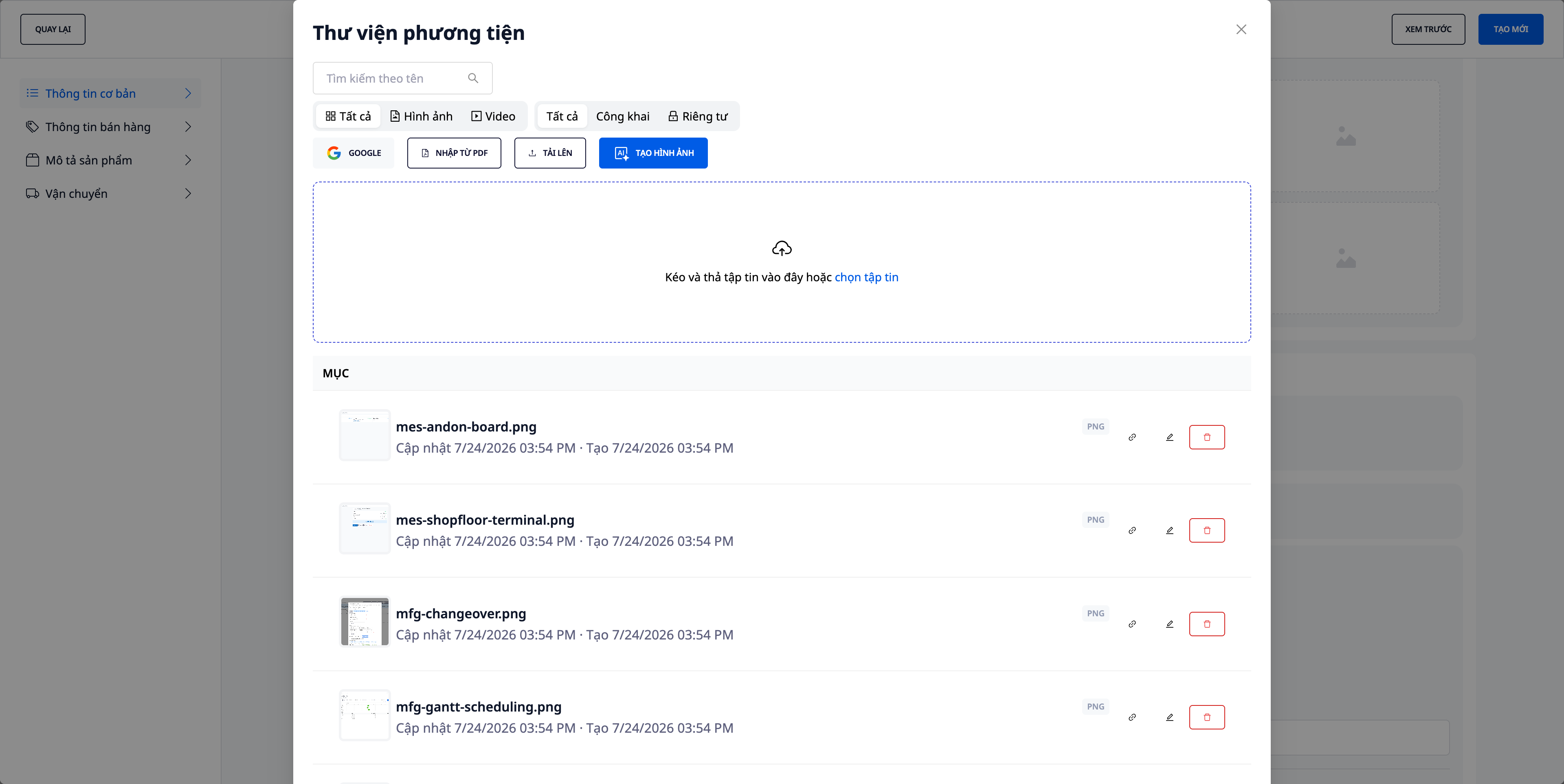Copy link for mes-andon-board.png
Viewport: 1564px width, 784px height.
(x=1132, y=437)
